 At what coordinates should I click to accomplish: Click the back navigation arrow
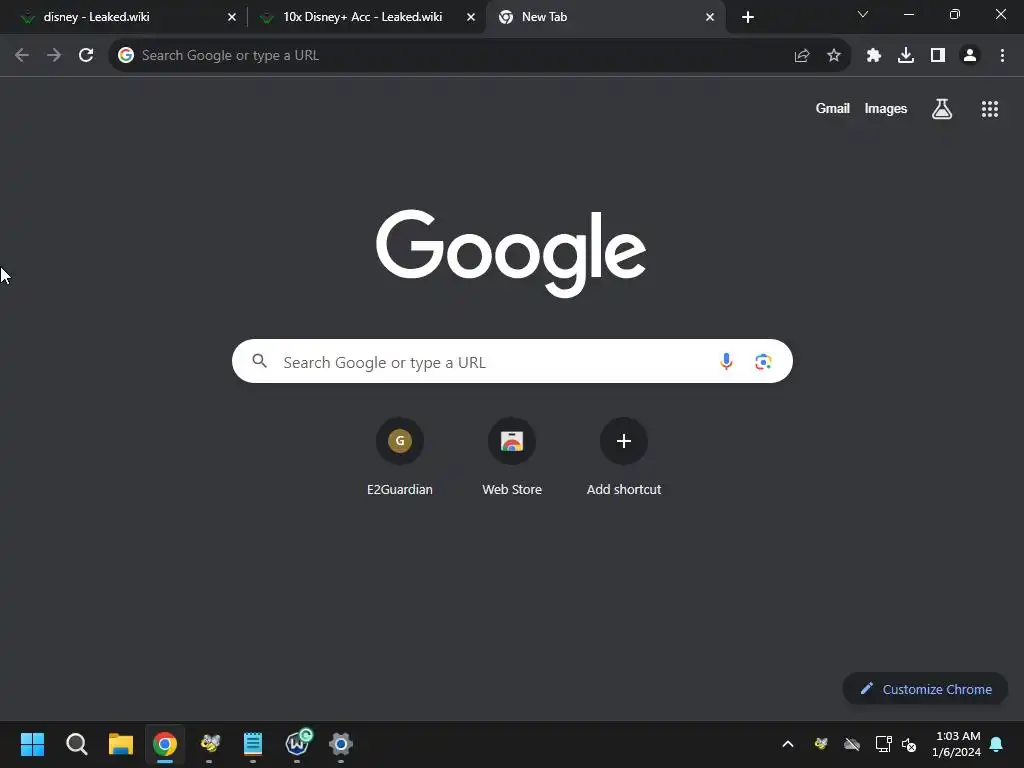22,56
